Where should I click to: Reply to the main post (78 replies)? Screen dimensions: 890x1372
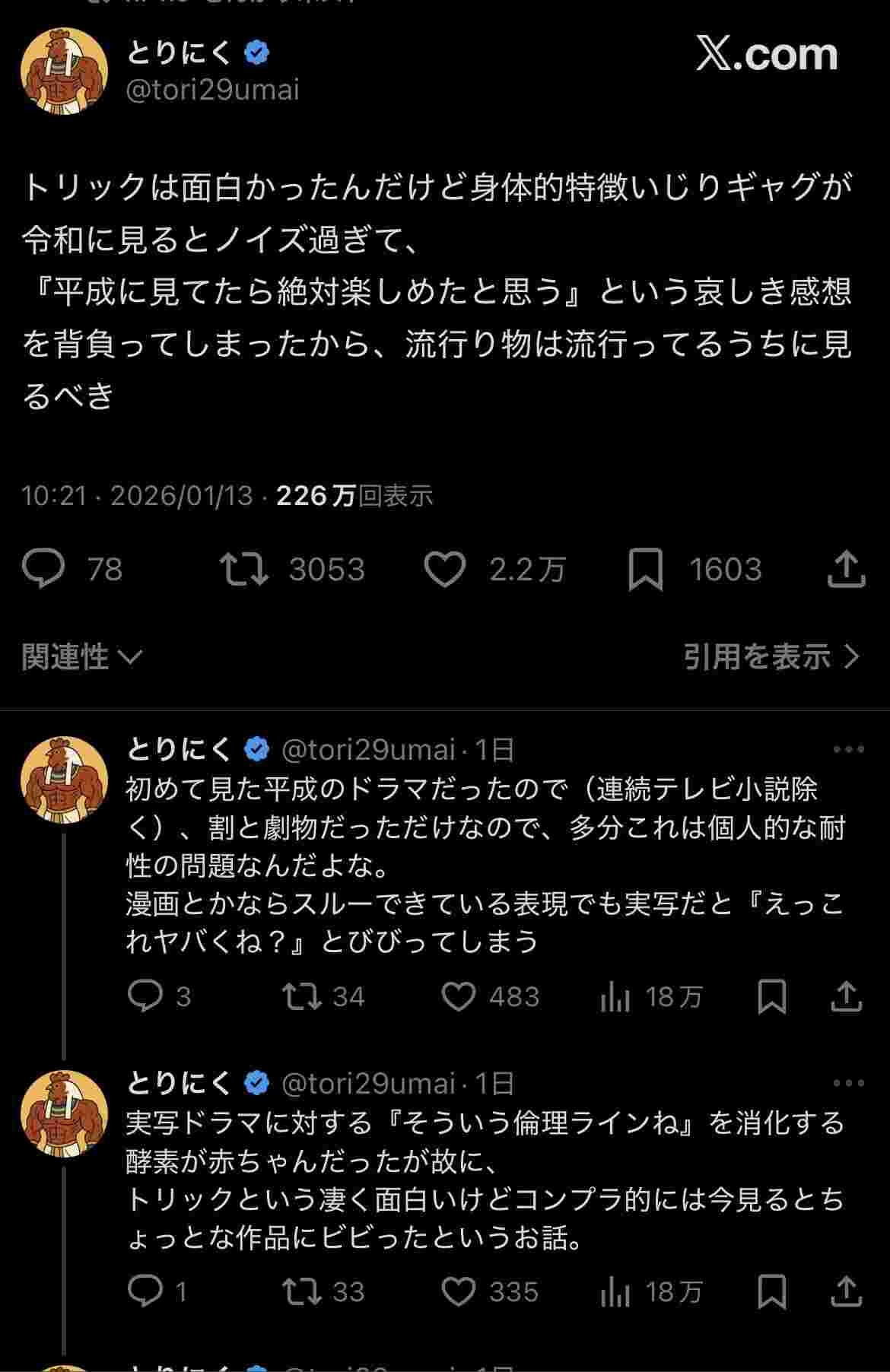[x=44, y=570]
